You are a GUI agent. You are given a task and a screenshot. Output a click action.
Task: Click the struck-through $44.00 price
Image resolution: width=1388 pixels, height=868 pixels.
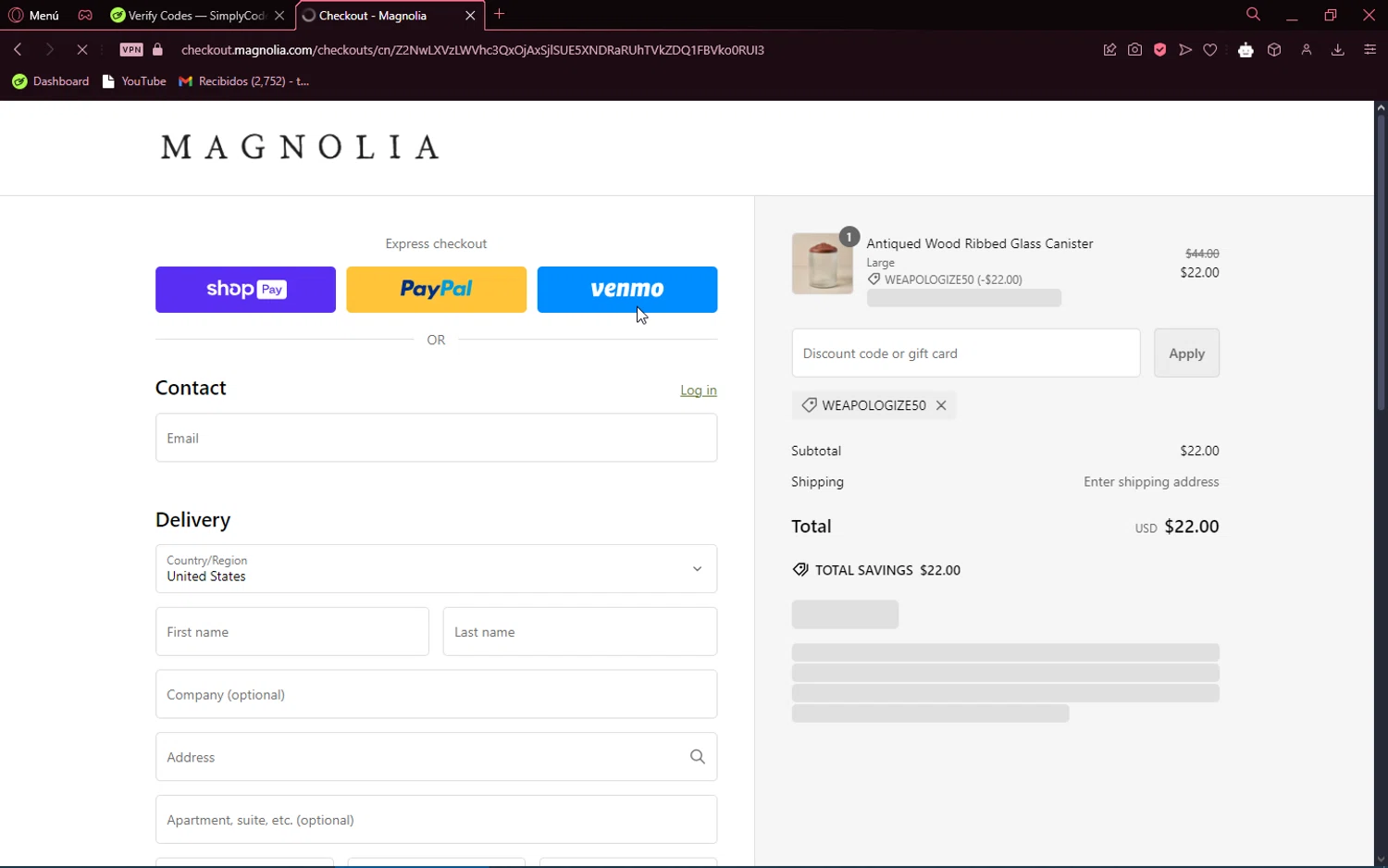pyautogui.click(x=1202, y=254)
